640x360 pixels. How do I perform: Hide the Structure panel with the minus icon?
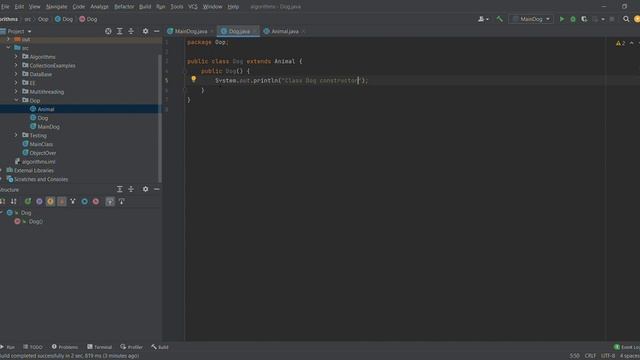click(157, 189)
